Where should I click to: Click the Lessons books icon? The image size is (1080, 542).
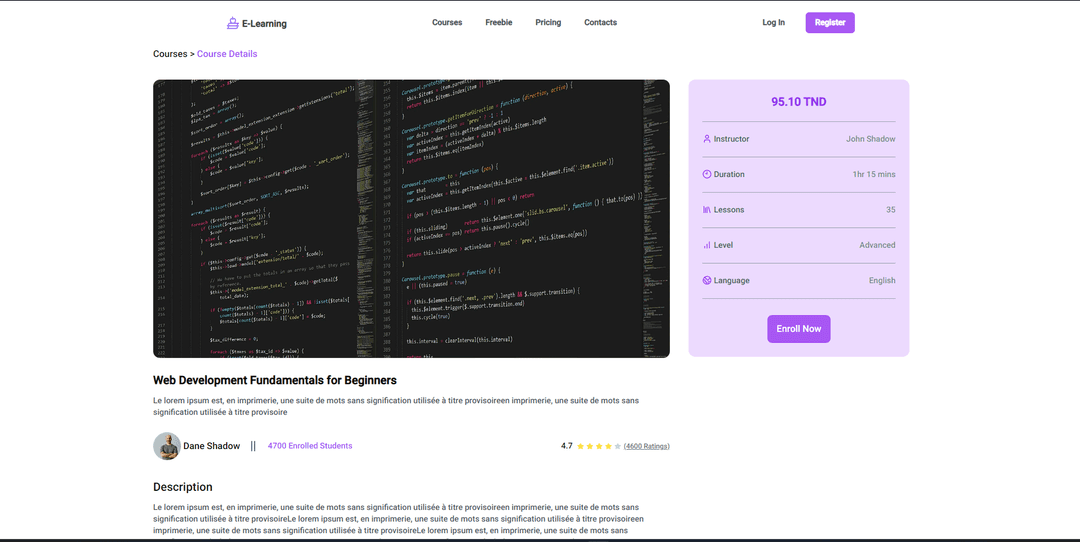(x=707, y=209)
